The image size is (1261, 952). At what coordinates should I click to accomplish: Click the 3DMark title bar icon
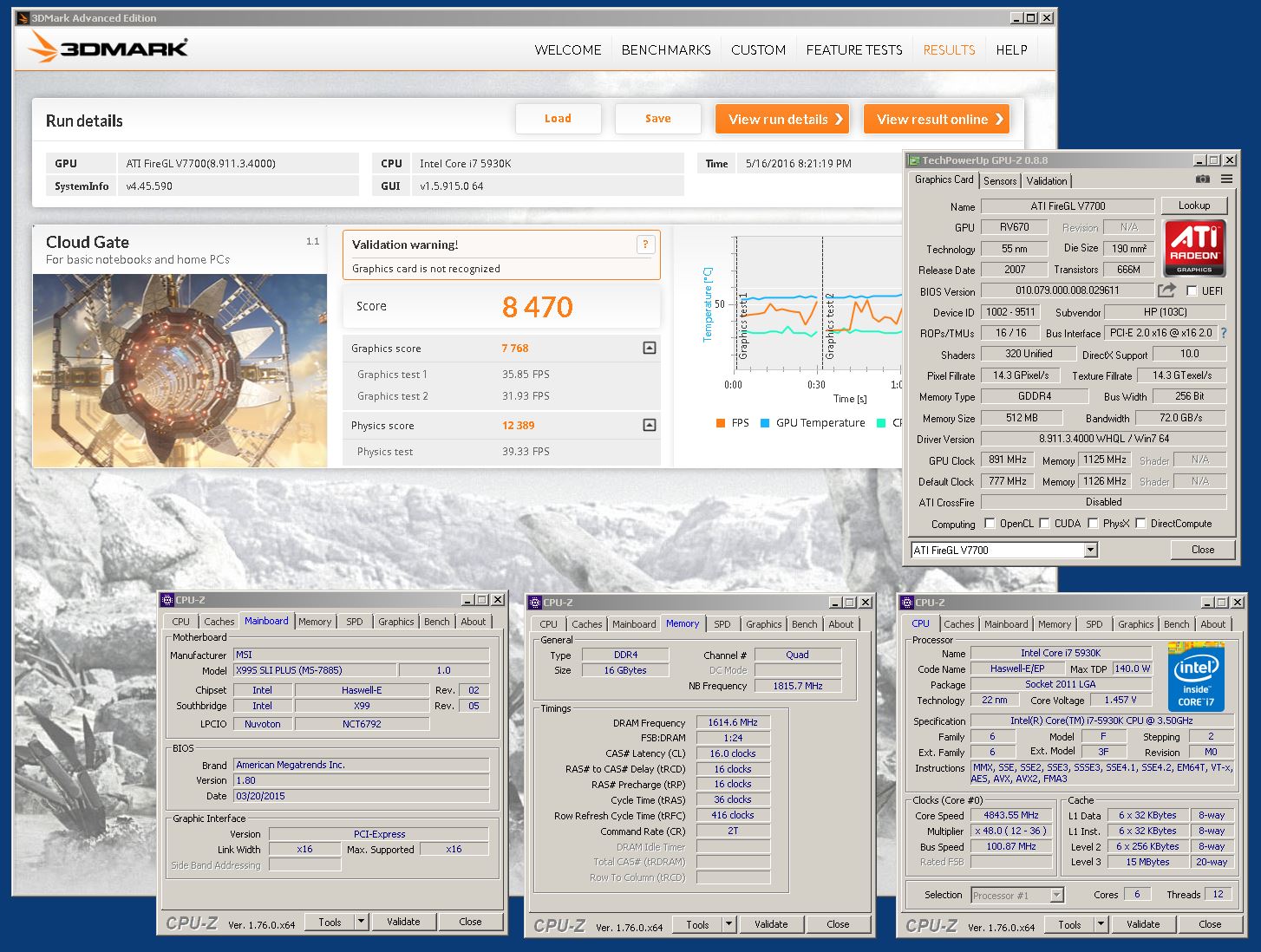click(x=23, y=18)
